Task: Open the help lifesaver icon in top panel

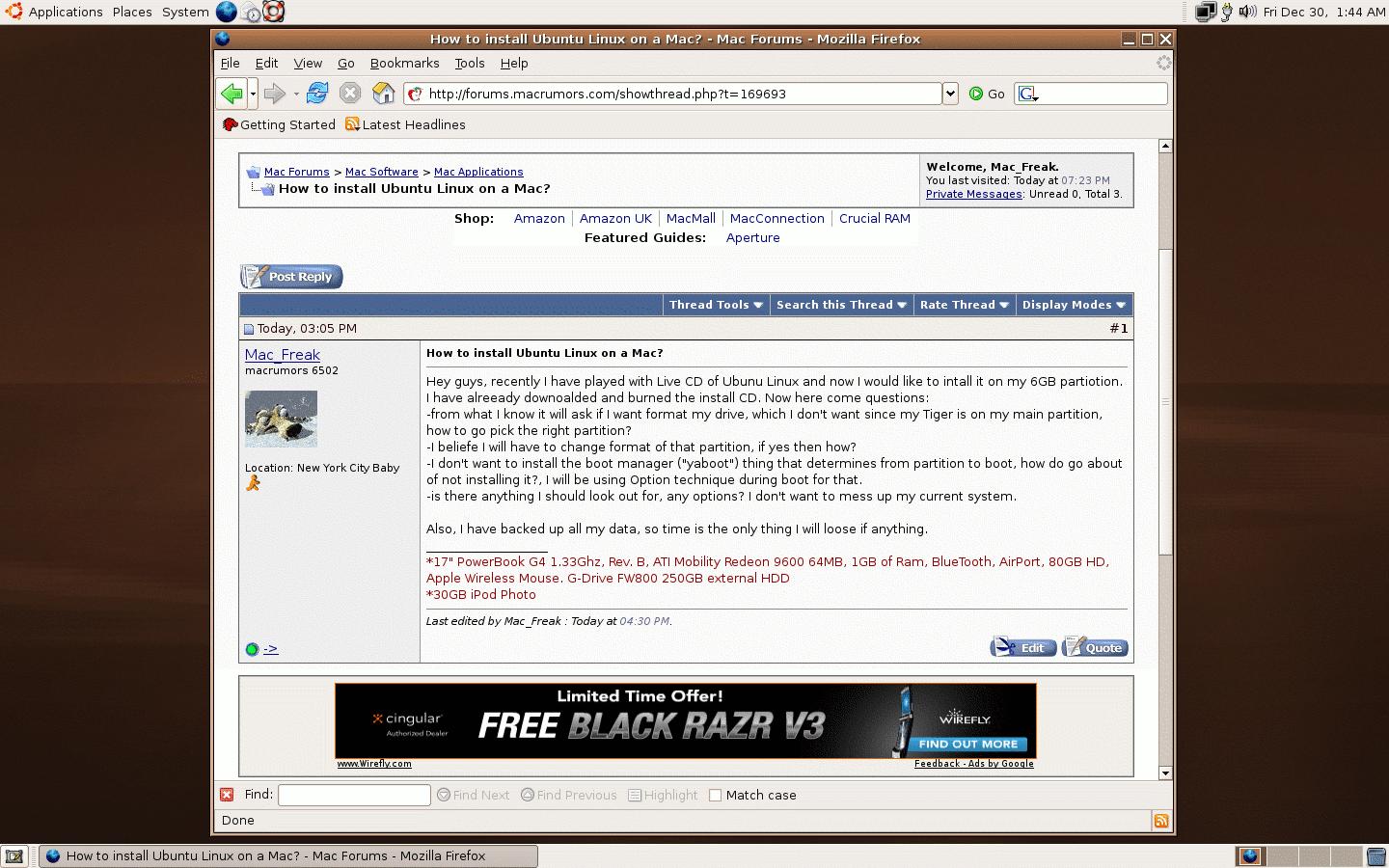Action: click(x=274, y=12)
